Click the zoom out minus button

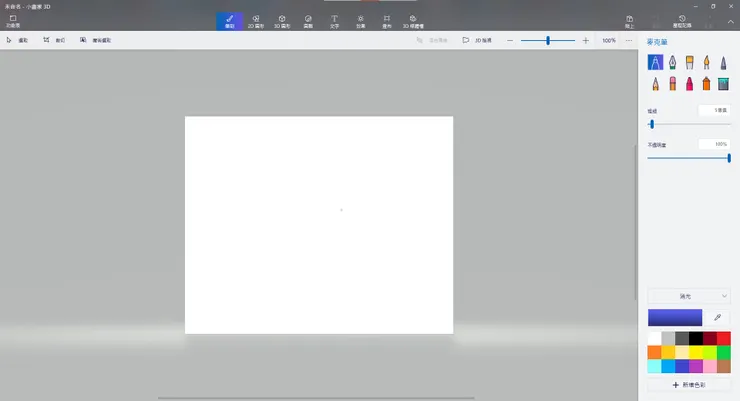(x=510, y=41)
